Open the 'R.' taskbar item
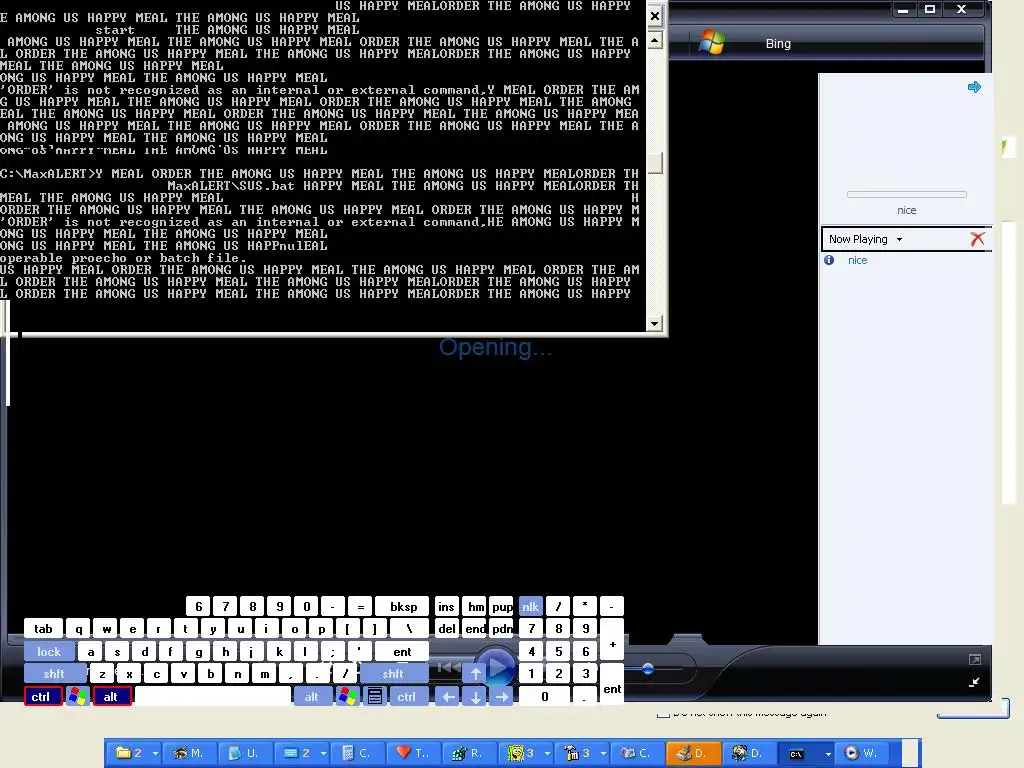Viewport: 1024px width, 768px height. 468,753
